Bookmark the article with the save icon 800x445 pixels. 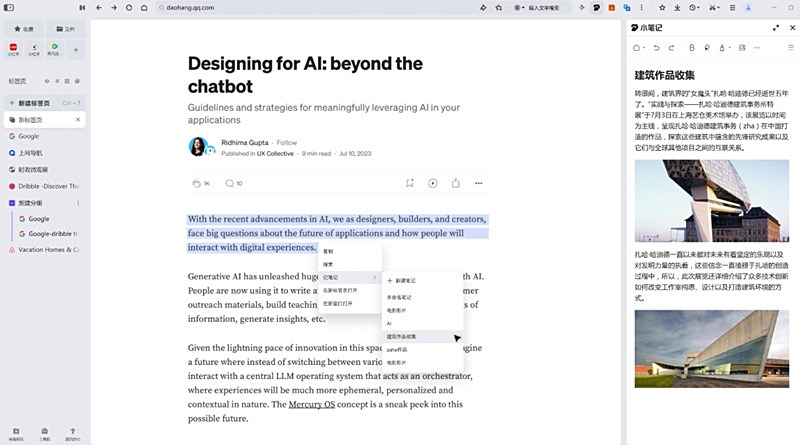(x=410, y=183)
